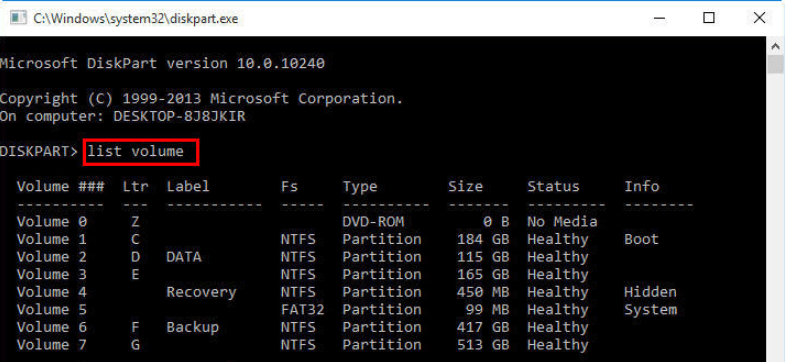Click the vertical scrollbar thumb
Screen dimensions: 785x362
point(776,65)
